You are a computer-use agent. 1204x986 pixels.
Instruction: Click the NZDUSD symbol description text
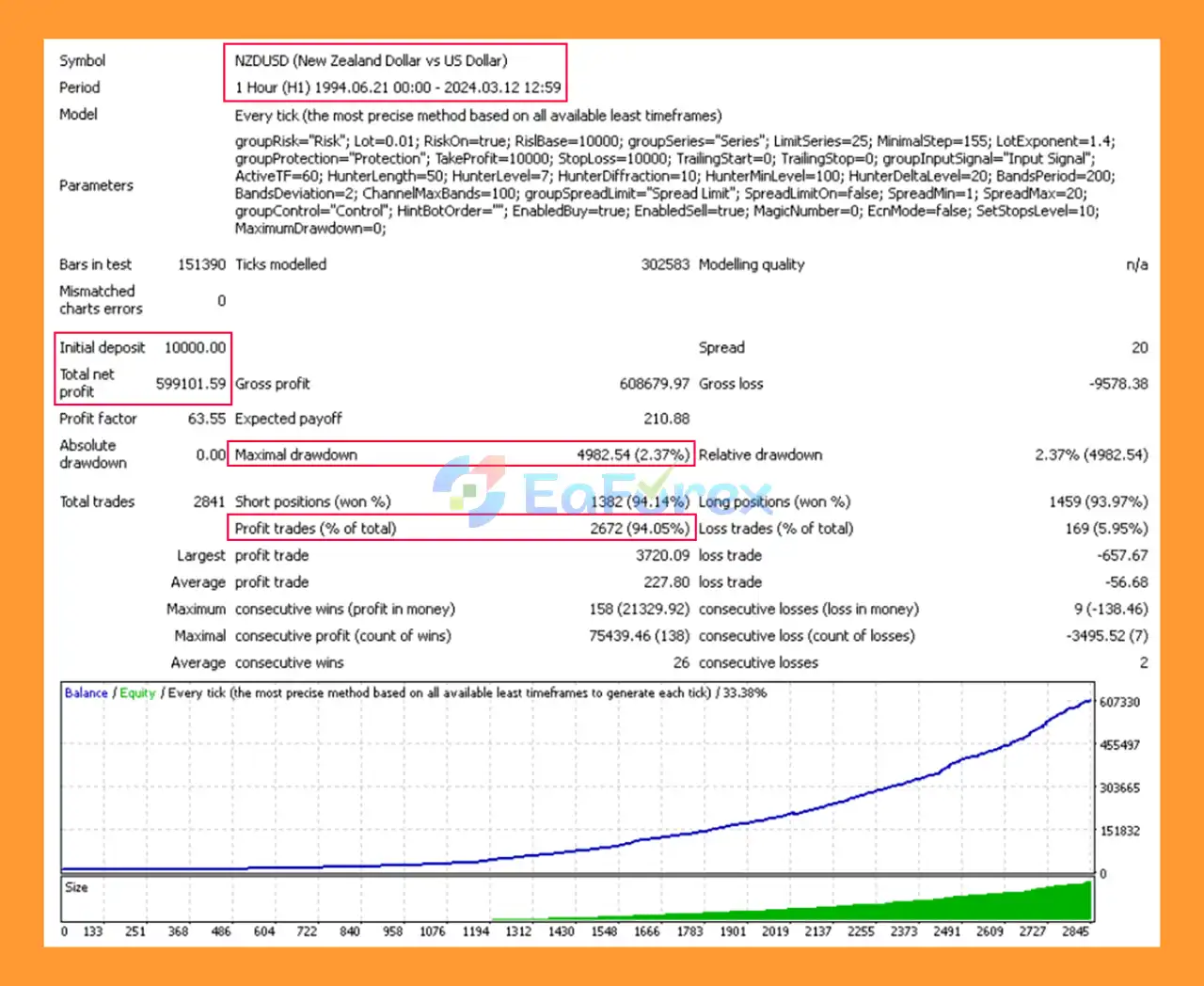(371, 60)
